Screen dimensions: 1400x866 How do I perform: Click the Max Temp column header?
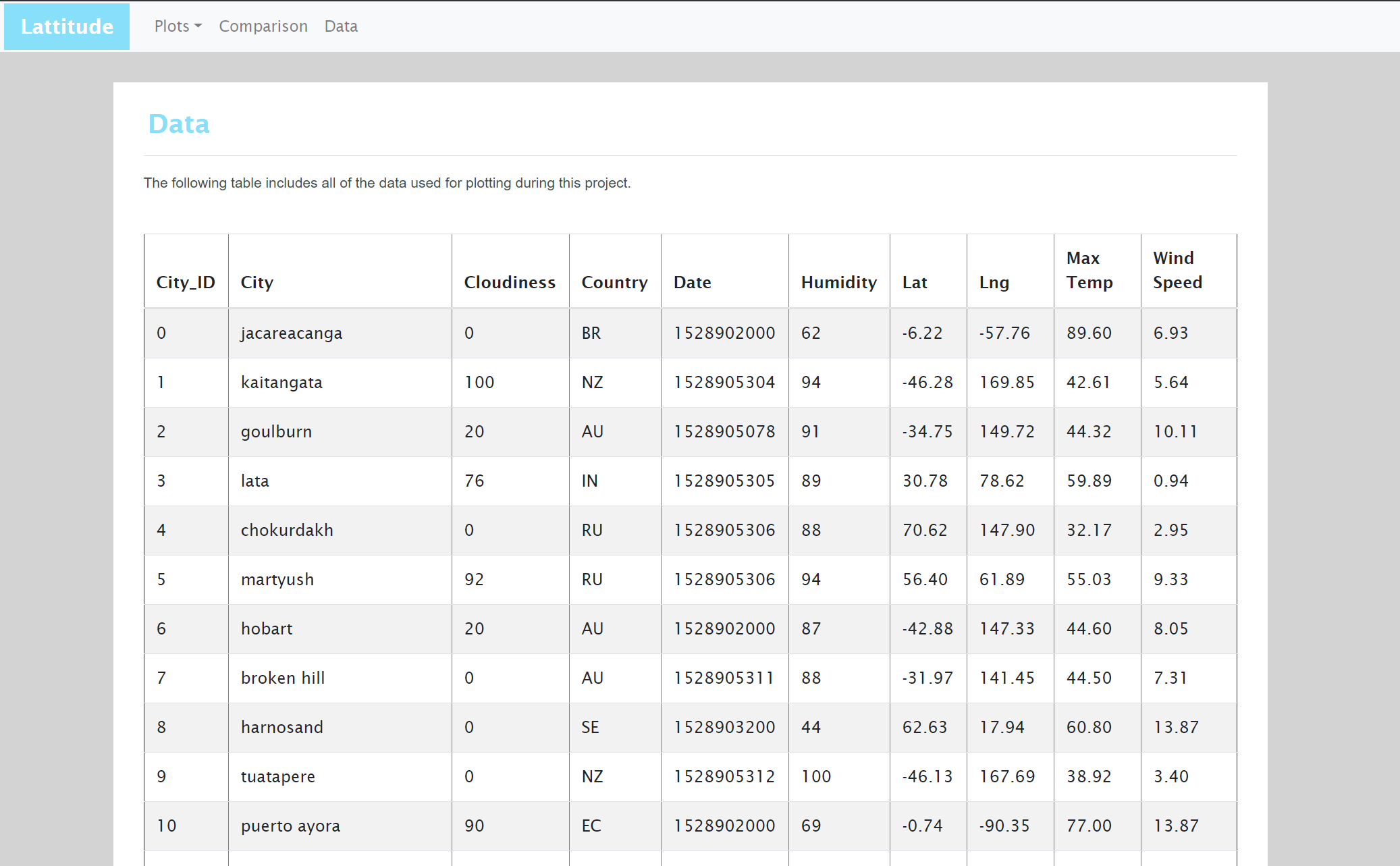coord(1089,270)
